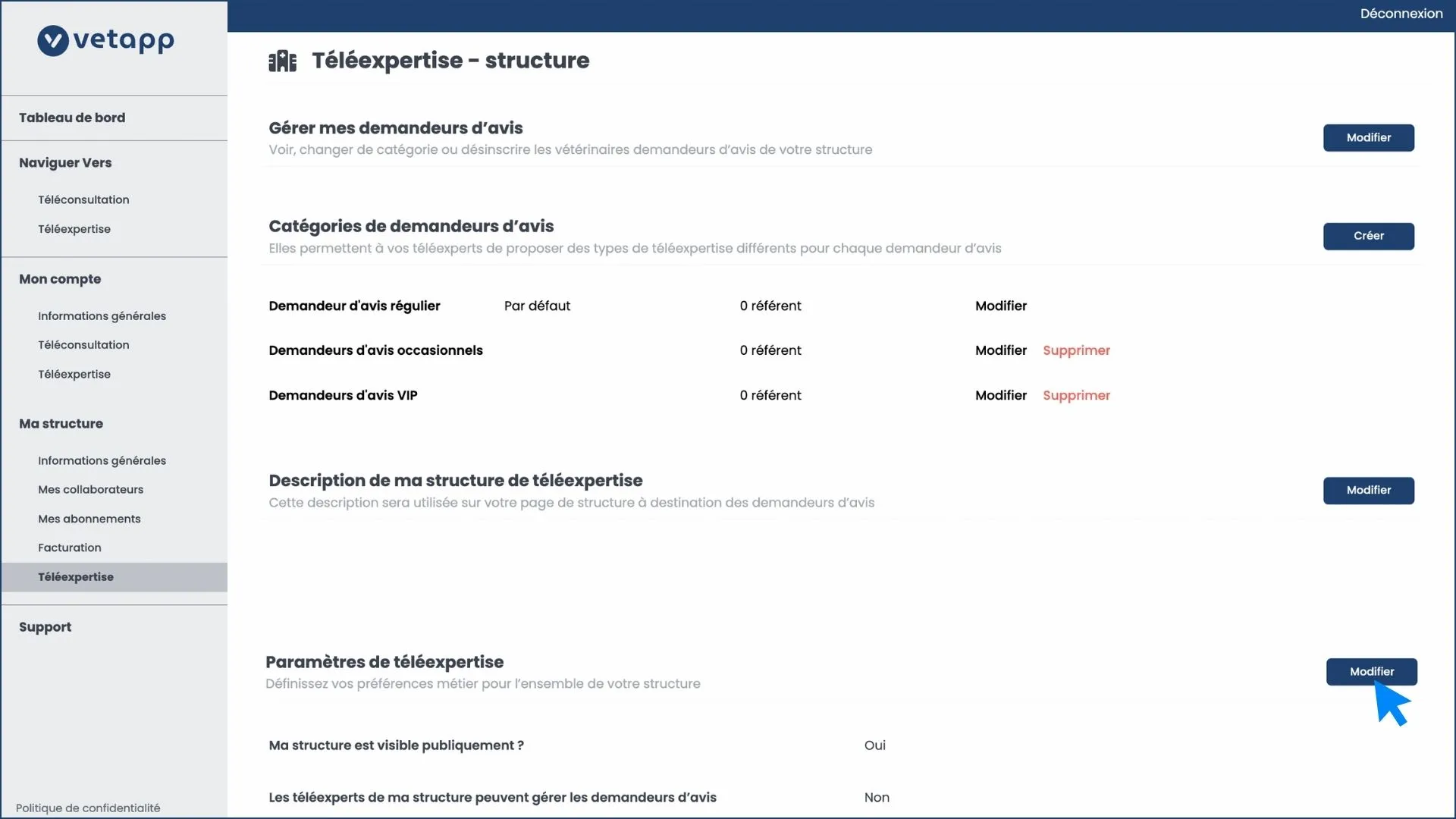Go to Téléconsultation under Naviguer Vers

point(83,199)
